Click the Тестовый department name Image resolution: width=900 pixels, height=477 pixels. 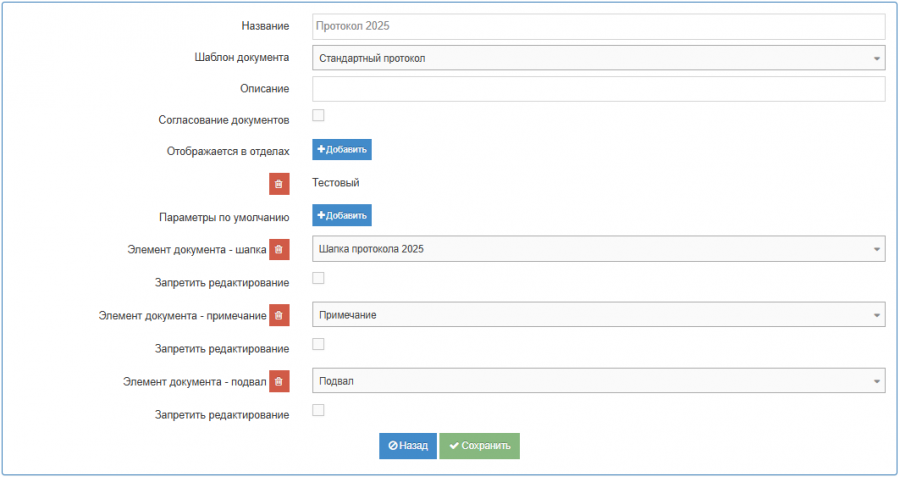335,183
